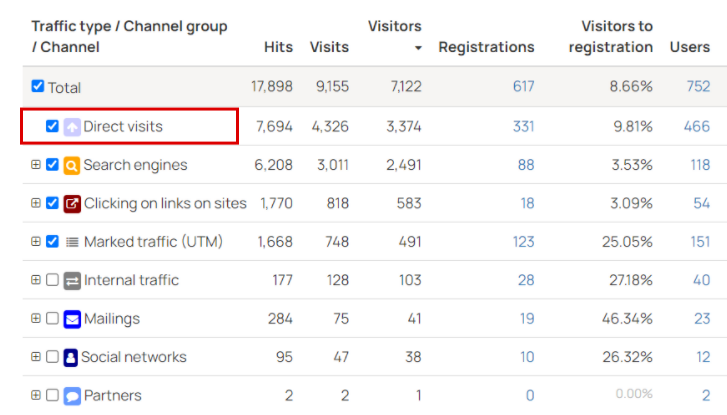Expand the Clicking on links on sites row
This screenshot has width=727, height=415.
[x=36, y=203]
